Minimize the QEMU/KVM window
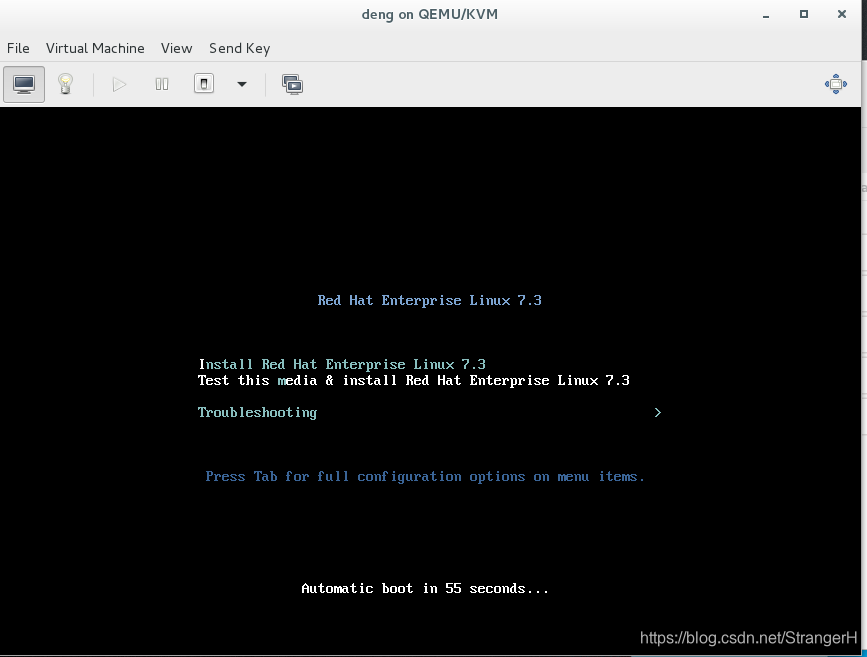867x657 pixels. [x=766, y=15]
